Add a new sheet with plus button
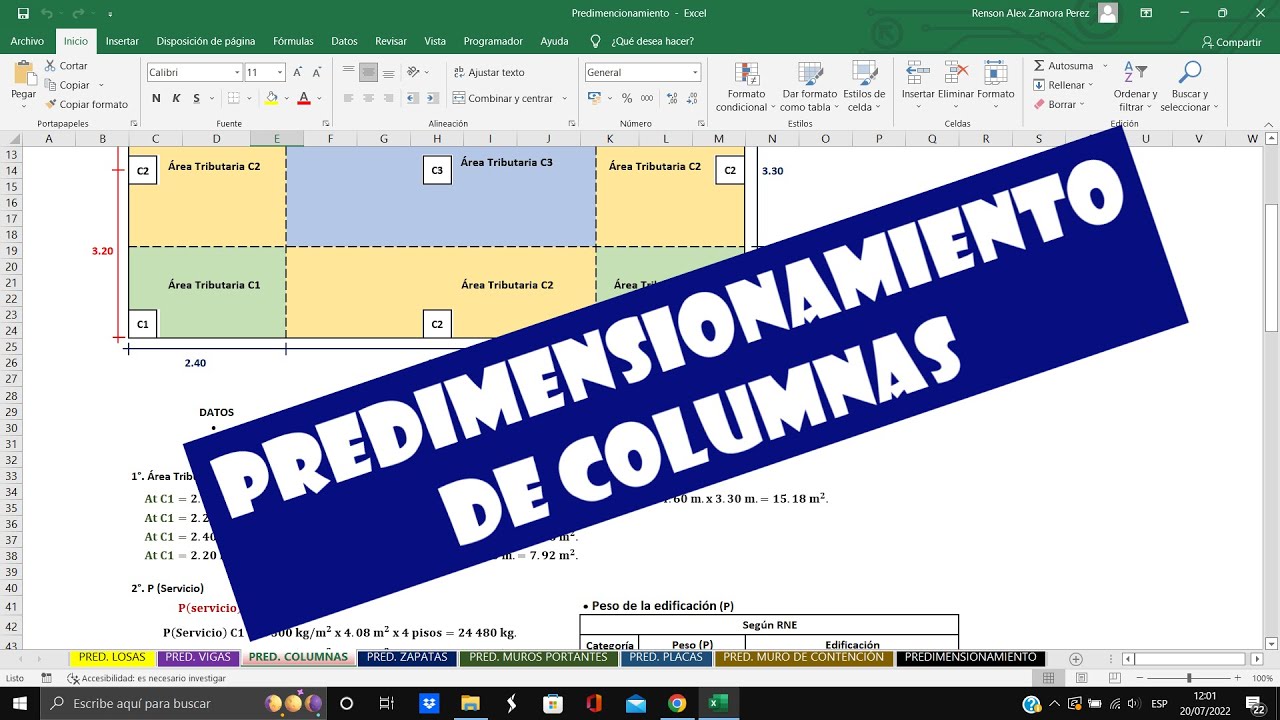This screenshot has height=720, width=1280. pyautogui.click(x=1076, y=658)
